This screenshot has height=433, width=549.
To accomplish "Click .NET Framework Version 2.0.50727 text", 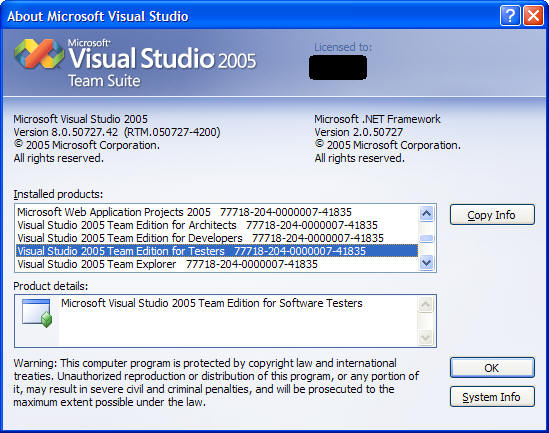I will pyautogui.click(x=359, y=132).
